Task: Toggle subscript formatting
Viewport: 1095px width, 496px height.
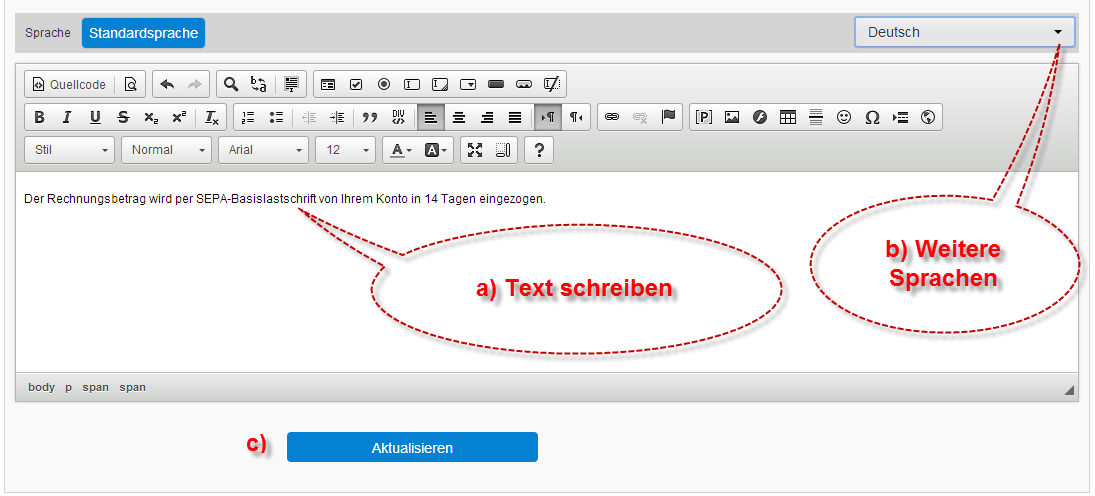Action: tap(151, 117)
